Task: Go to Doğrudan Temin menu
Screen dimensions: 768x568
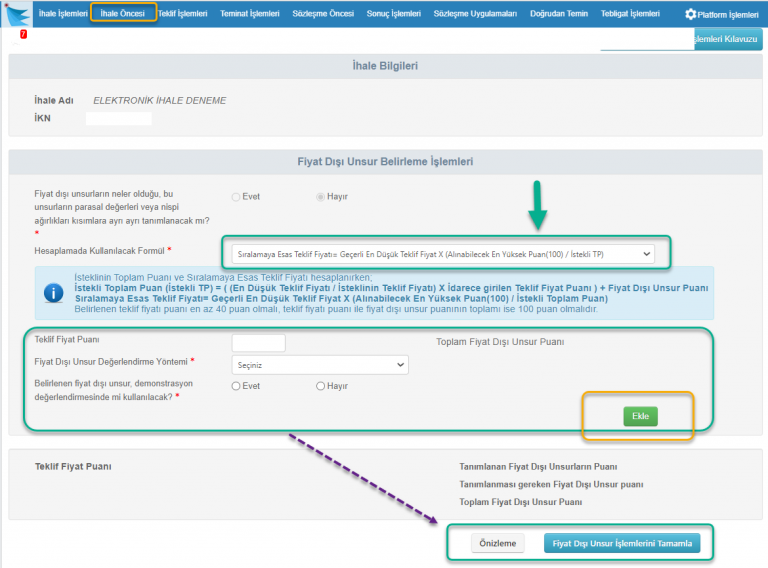Action: [x=559, y=14]
